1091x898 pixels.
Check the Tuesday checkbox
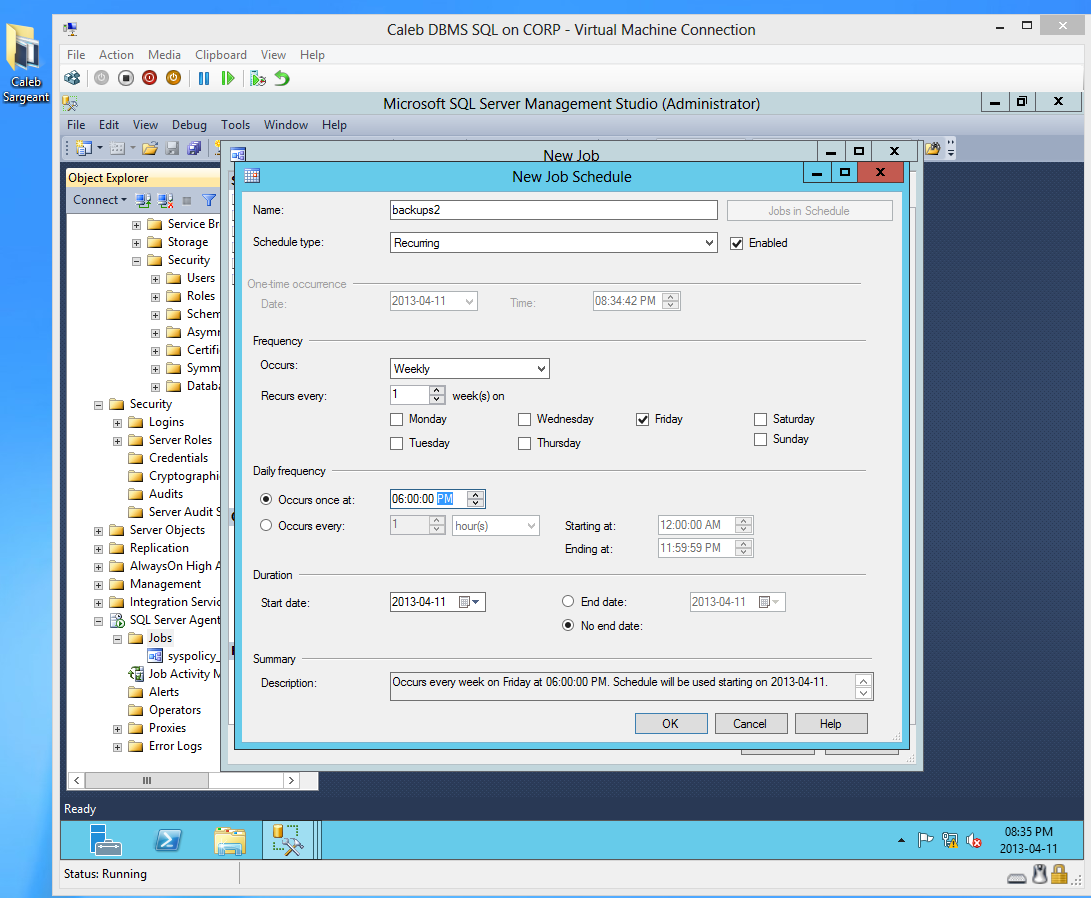tap(397, 443)
